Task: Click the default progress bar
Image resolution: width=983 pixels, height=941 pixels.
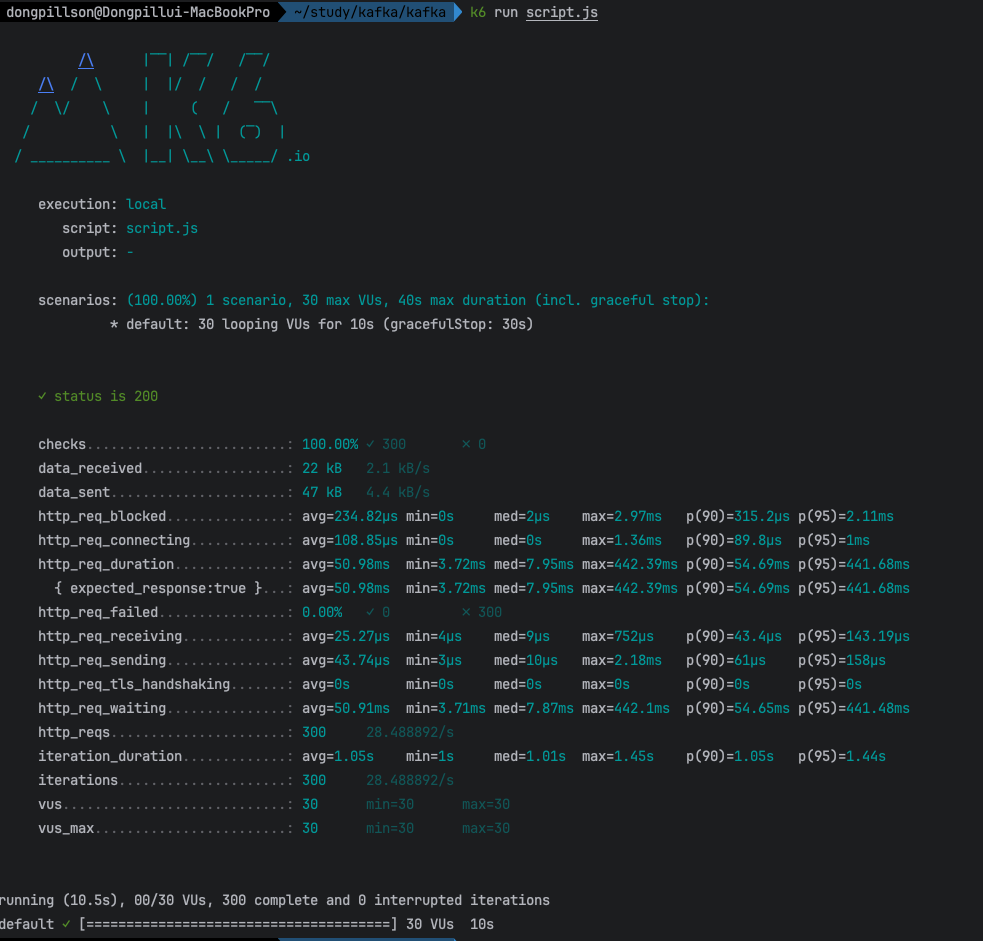Action: click(238, 924)
